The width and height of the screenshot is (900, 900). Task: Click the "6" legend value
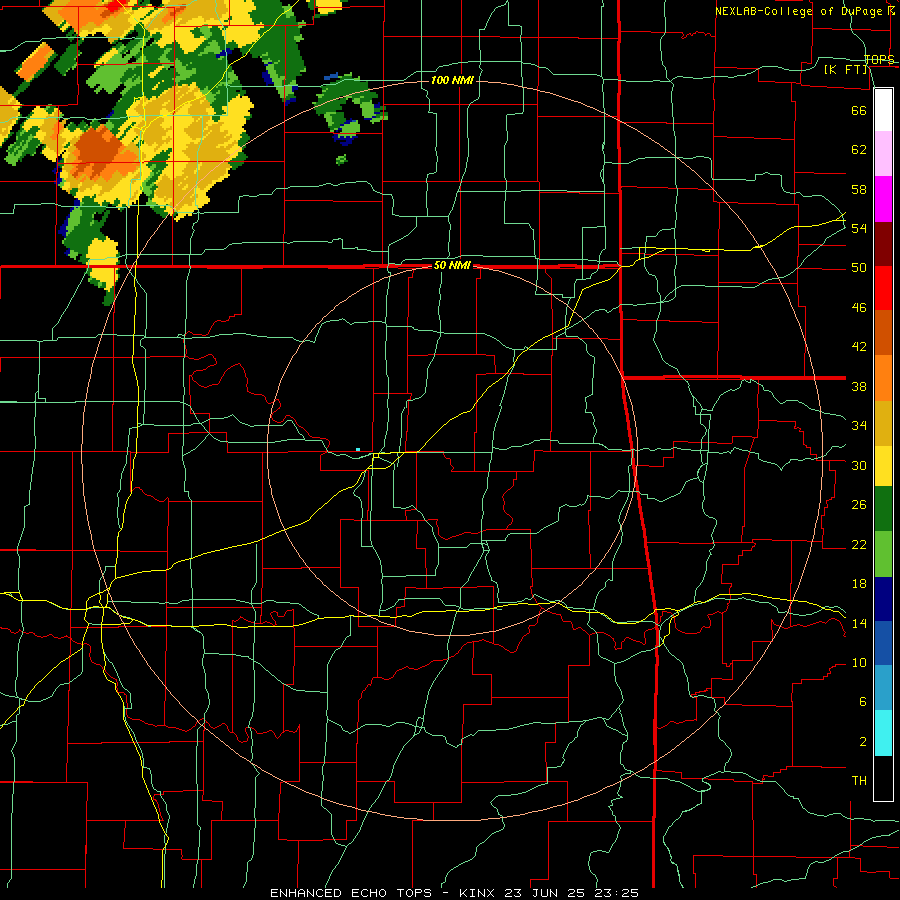(x=862, y=702)
